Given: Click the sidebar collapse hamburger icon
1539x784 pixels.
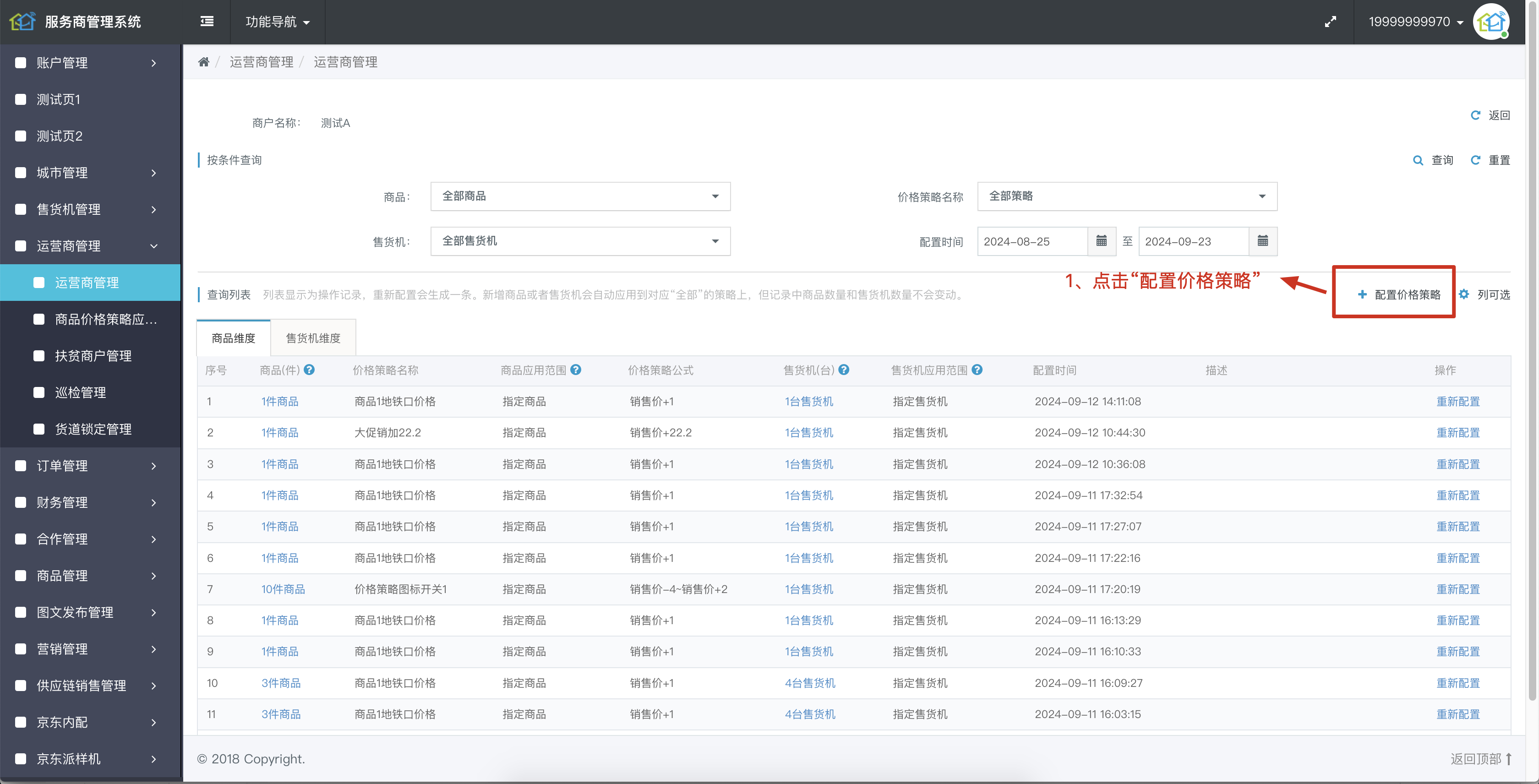Looking at the screenshot, I should (207, 22).
